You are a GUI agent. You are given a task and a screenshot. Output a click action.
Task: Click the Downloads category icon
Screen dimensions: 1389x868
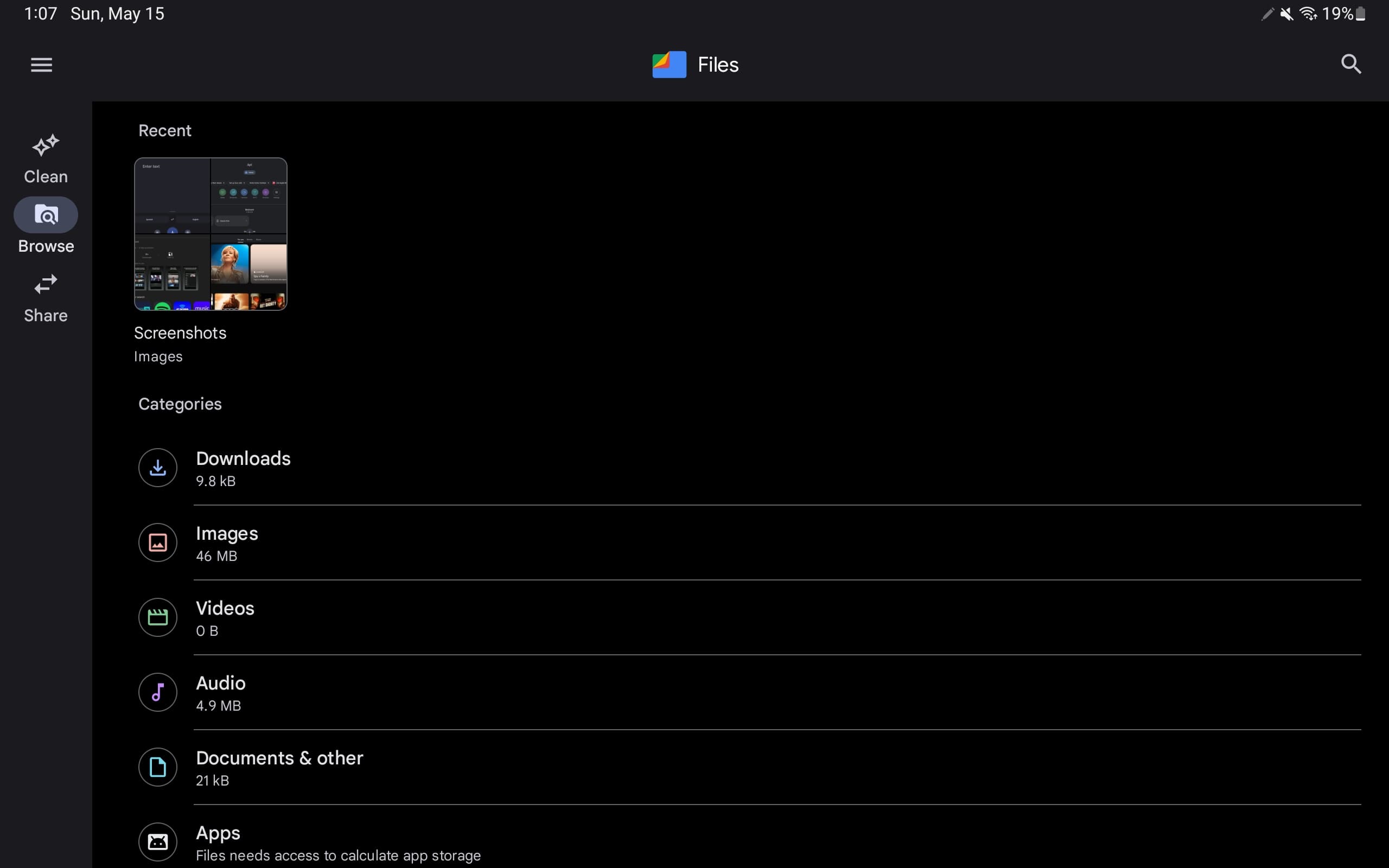tap(158, 468)
